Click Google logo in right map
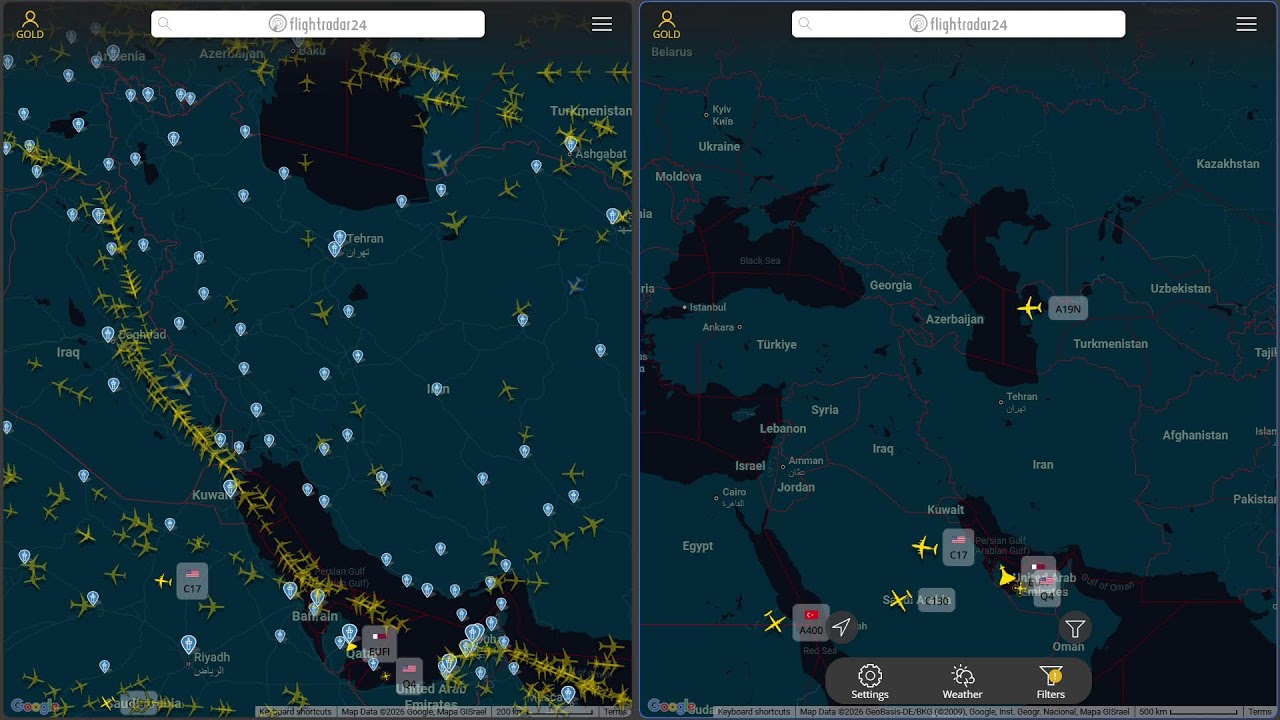1280x720 pixels. [x=672, y=706]
